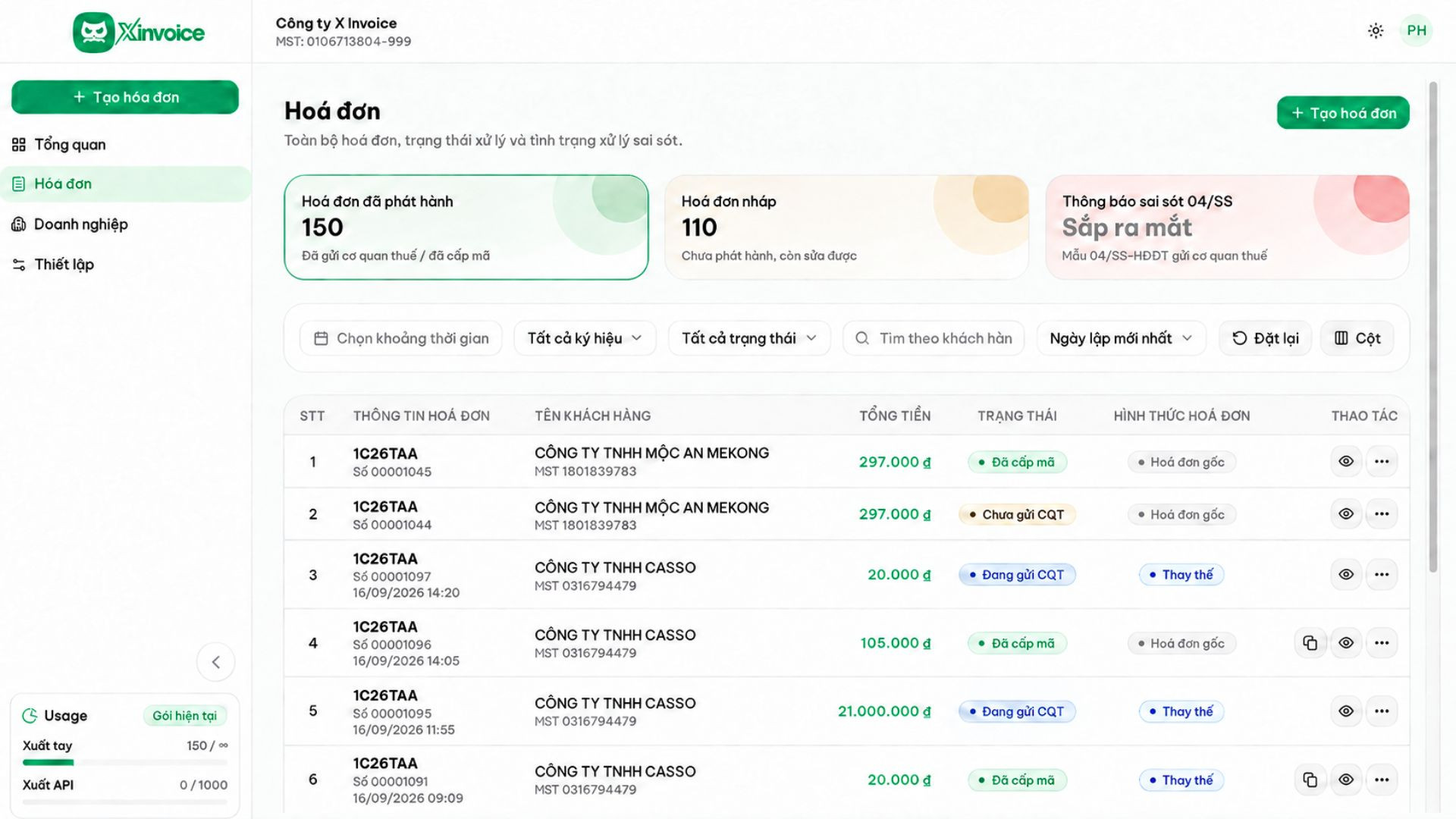Open the PH user avatar
The width and height of the screenshot is (1456, 819).
pos(1416,31)
